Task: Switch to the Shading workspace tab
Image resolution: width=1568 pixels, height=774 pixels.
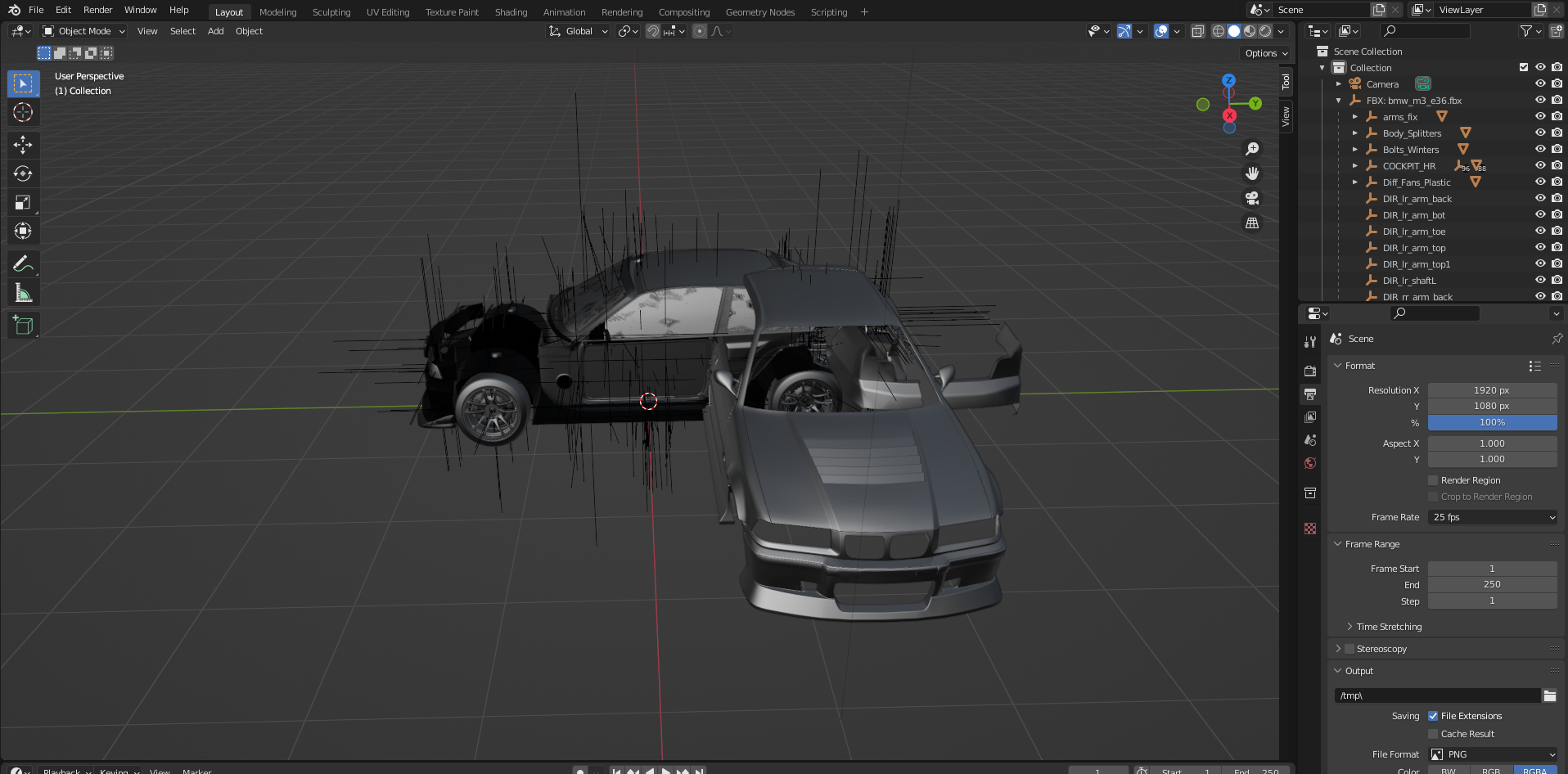Action: coord(511,12)
